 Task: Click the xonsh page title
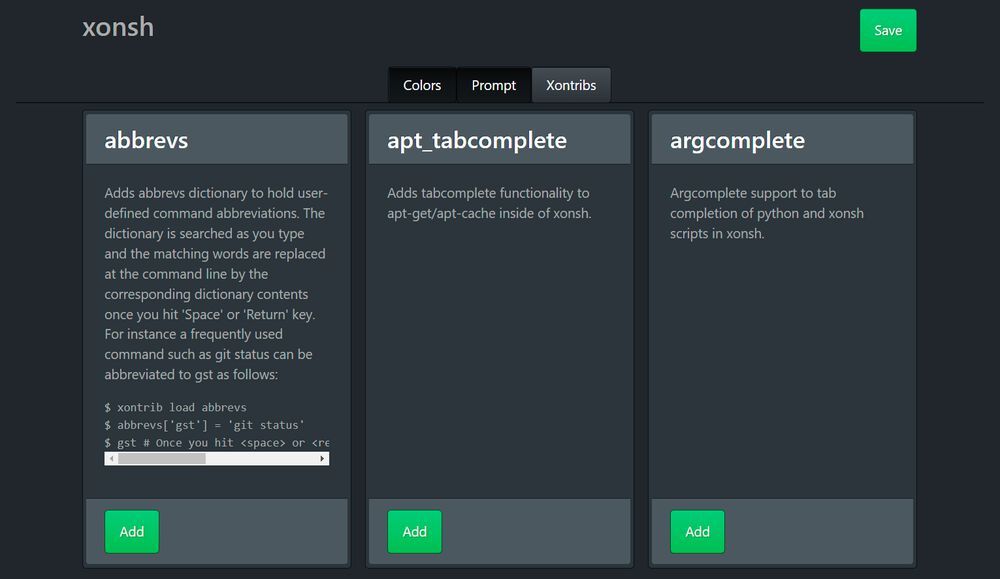118,27
